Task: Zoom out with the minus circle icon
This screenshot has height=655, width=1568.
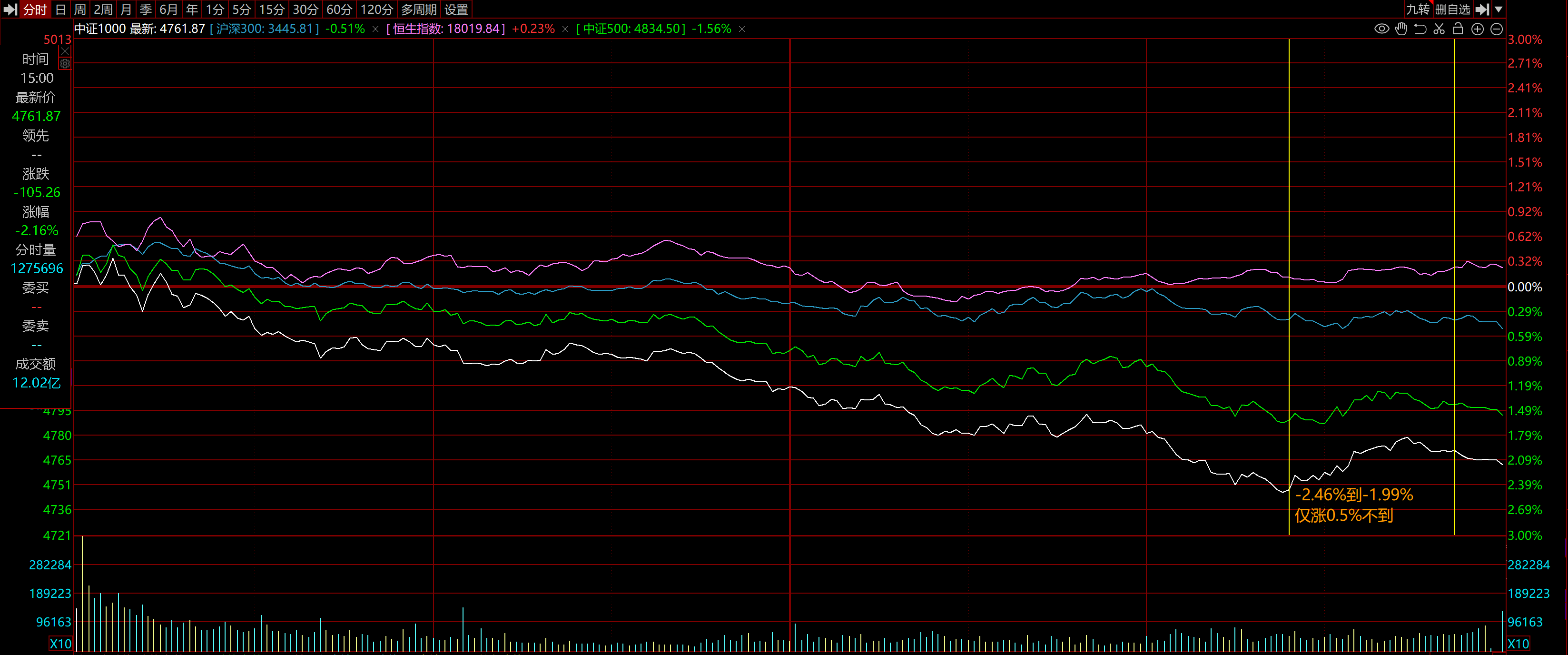Action: pos(1496,29)
